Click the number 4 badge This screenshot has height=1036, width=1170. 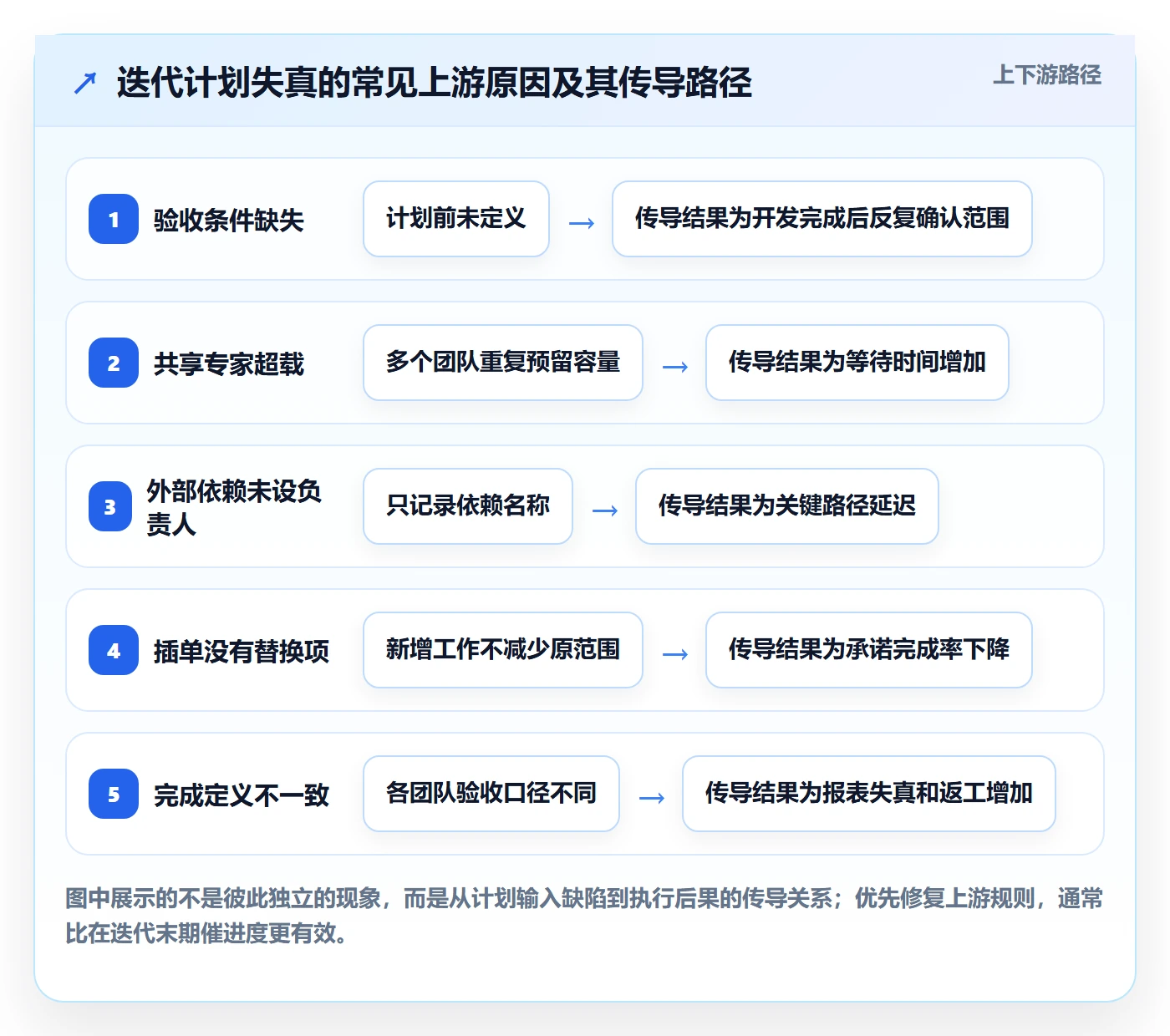[114, 650]
